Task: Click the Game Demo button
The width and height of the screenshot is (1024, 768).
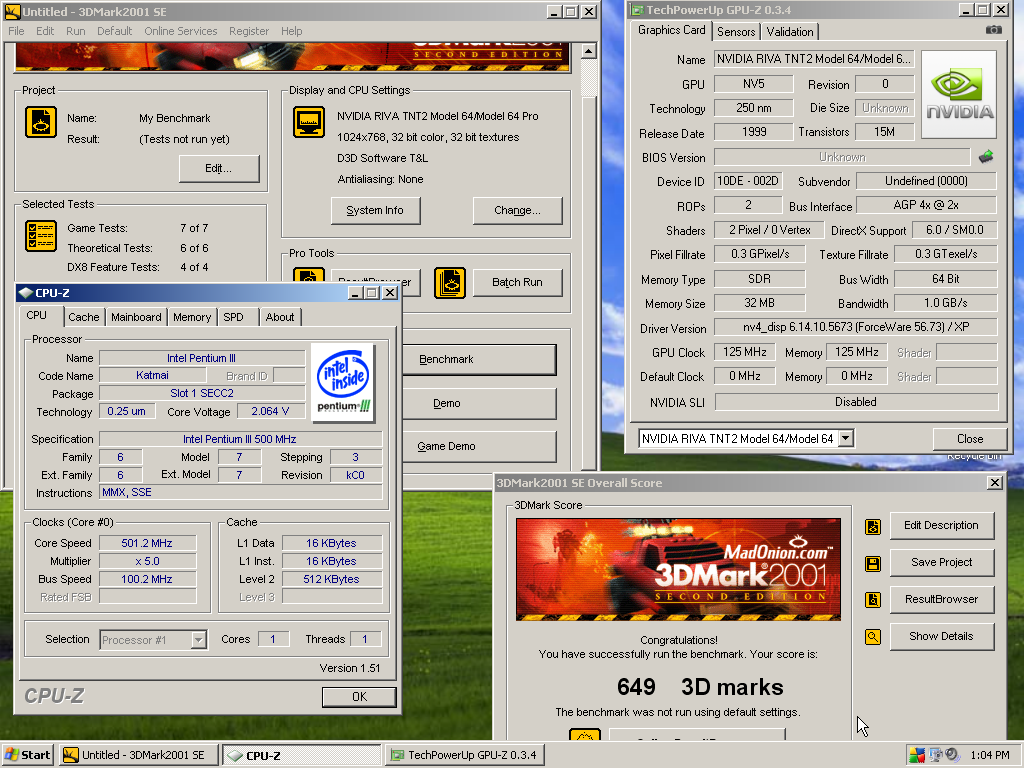Action: pyautogui.click(x=479, y=446)
